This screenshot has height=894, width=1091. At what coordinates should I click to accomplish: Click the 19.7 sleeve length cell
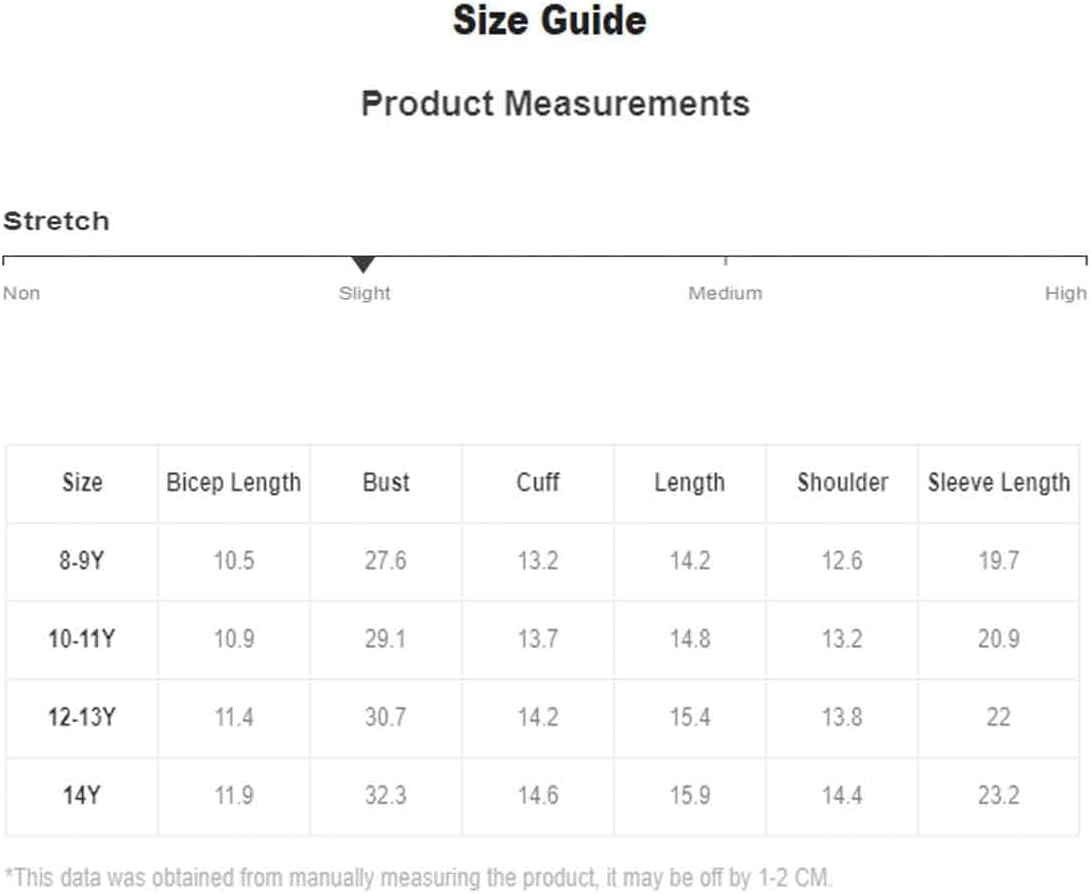click(998, 560)
